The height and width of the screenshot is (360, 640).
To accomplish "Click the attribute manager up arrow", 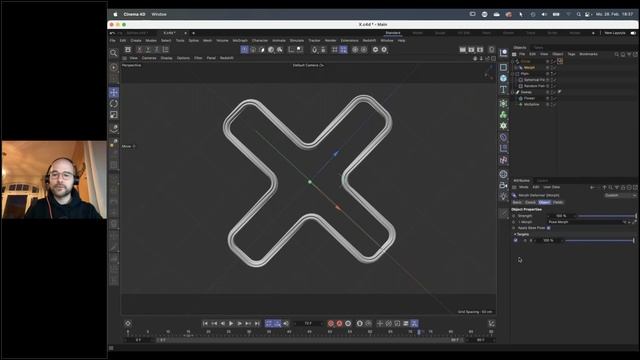I will click(604, 187).
